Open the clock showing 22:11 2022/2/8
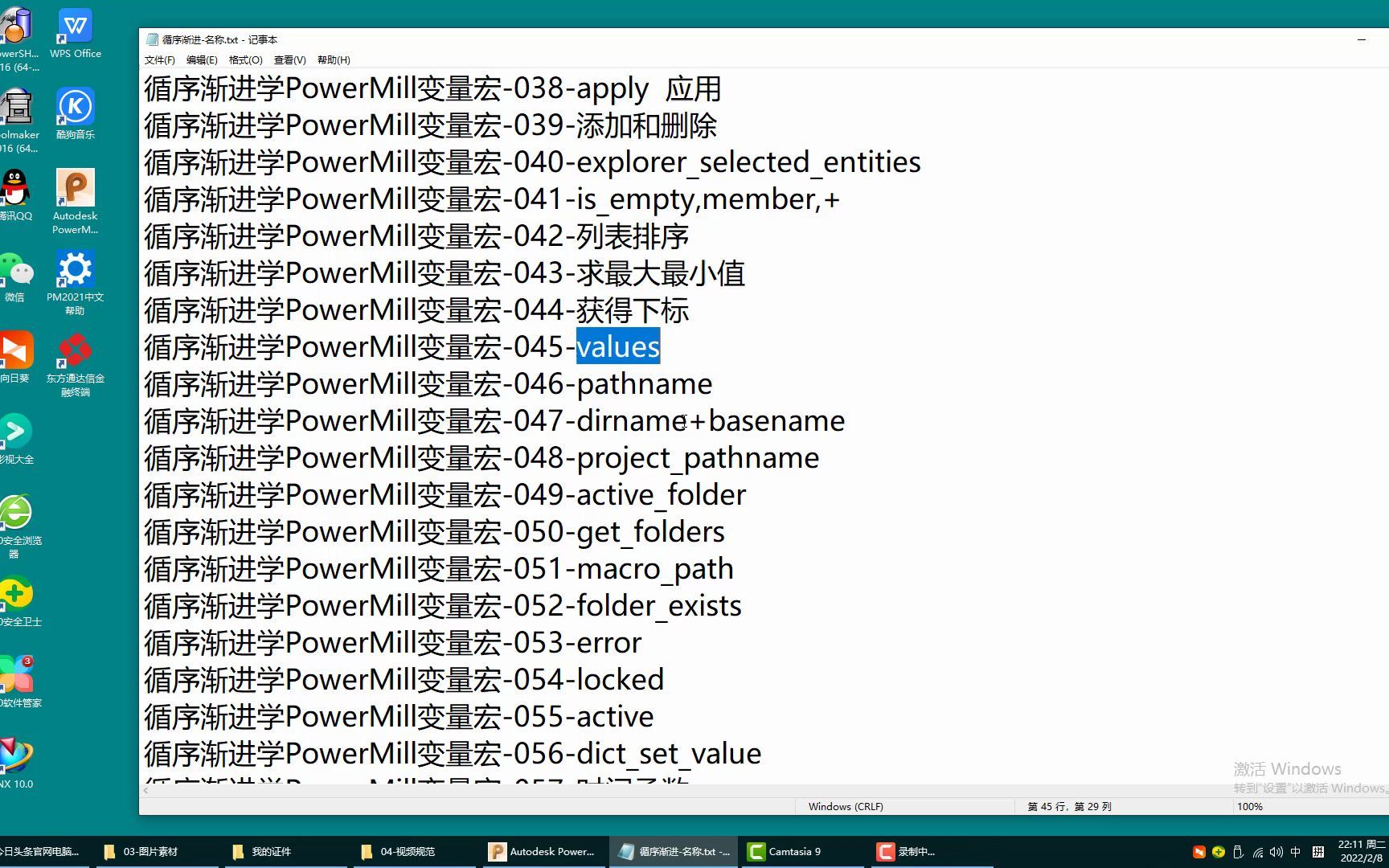Viewport: 1389px width, 868px height. click(x=1362, y=852)
